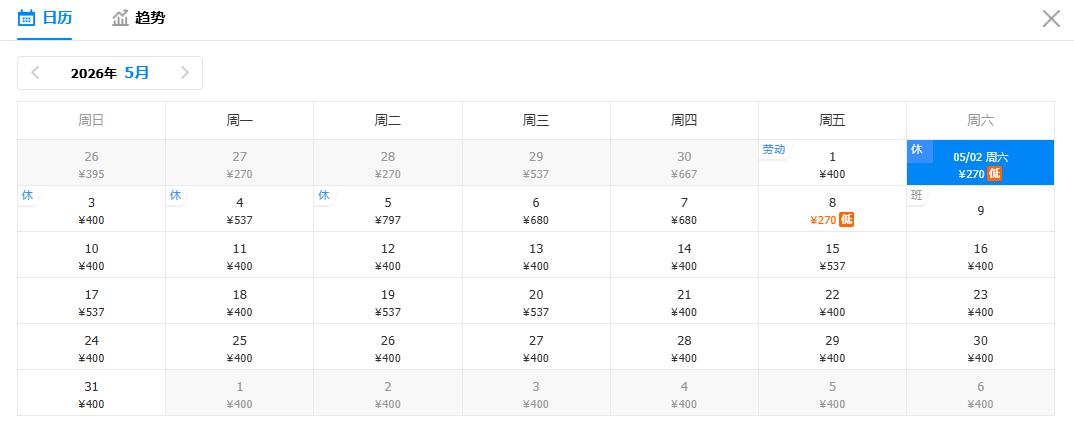This screenshot has height=436, width=1074.
Task: Click the 休 badge on May 4
Action: click(x=176, y=195)
